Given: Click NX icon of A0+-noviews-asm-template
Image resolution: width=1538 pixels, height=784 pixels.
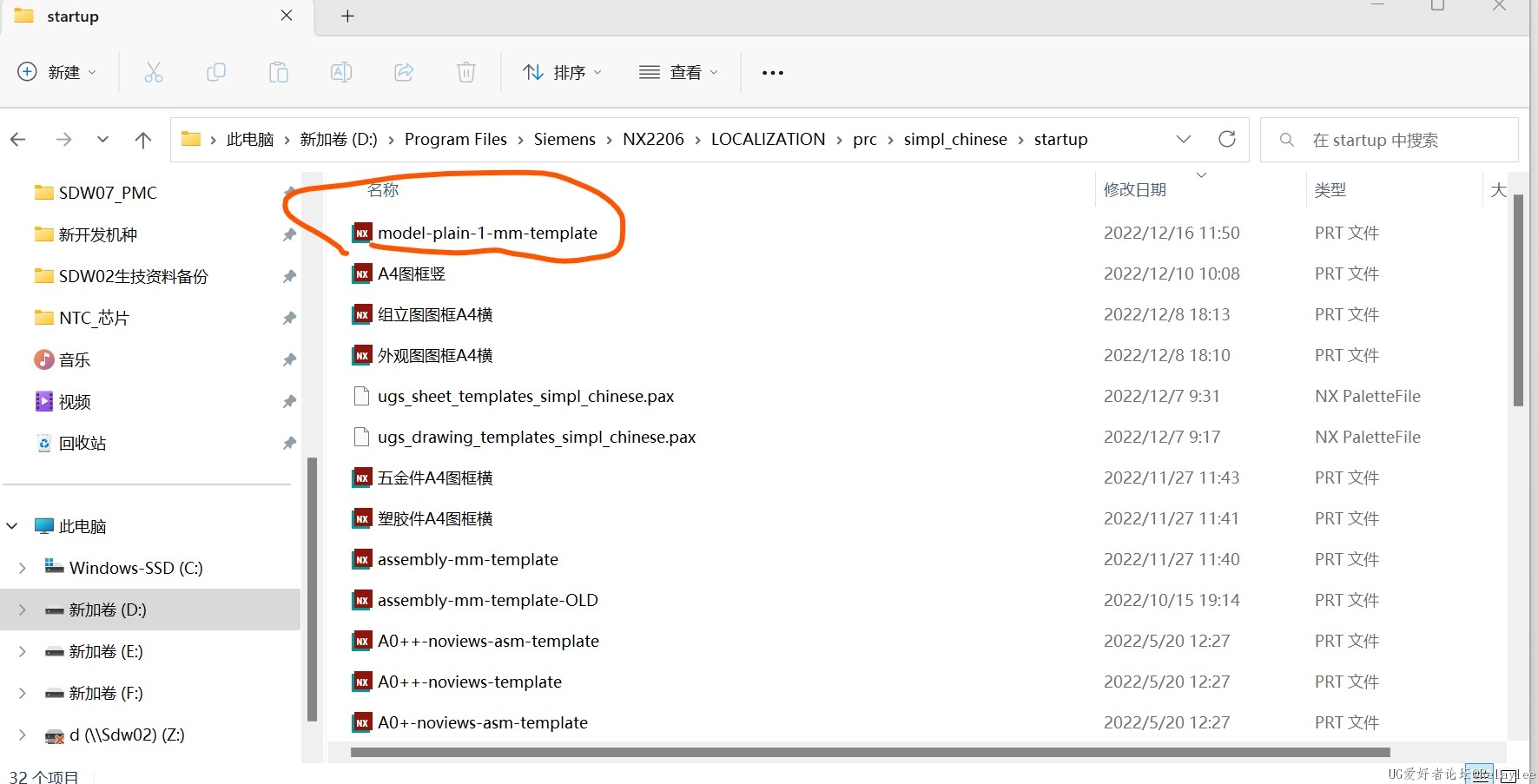Looking at the screenshot, I should (x=362, y=722).
